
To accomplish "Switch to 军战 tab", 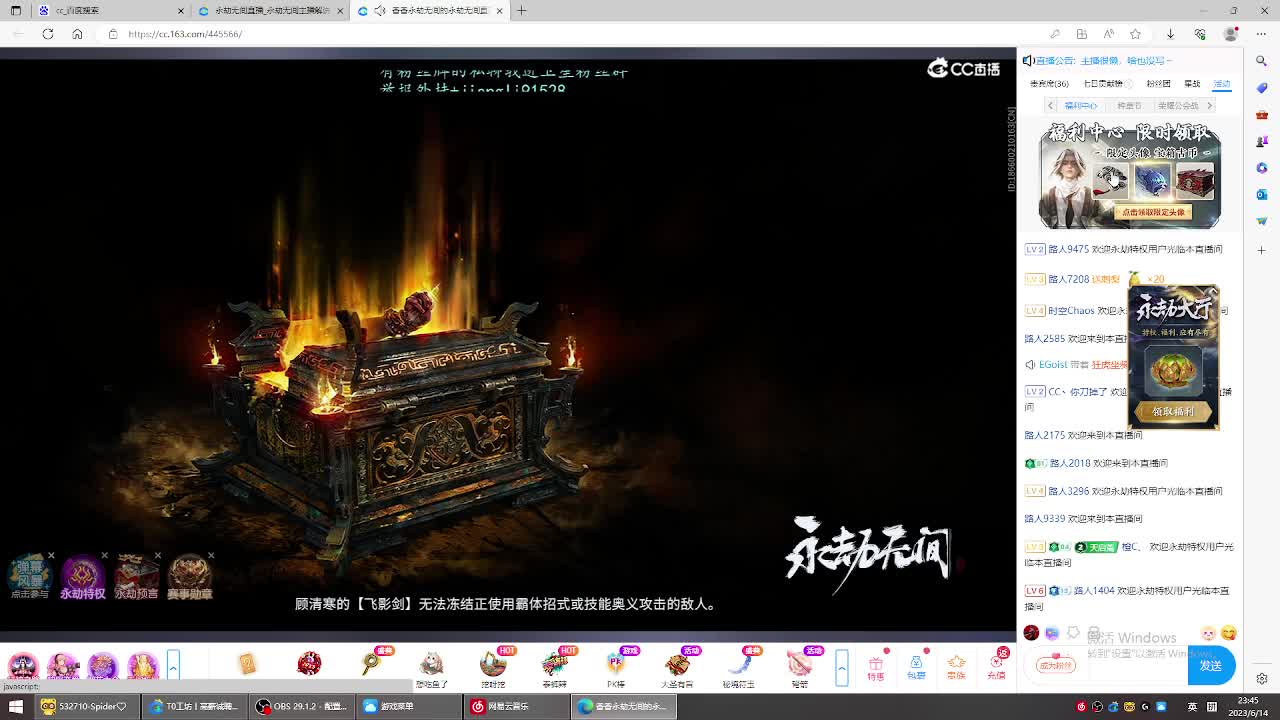I will [1192, 84].
